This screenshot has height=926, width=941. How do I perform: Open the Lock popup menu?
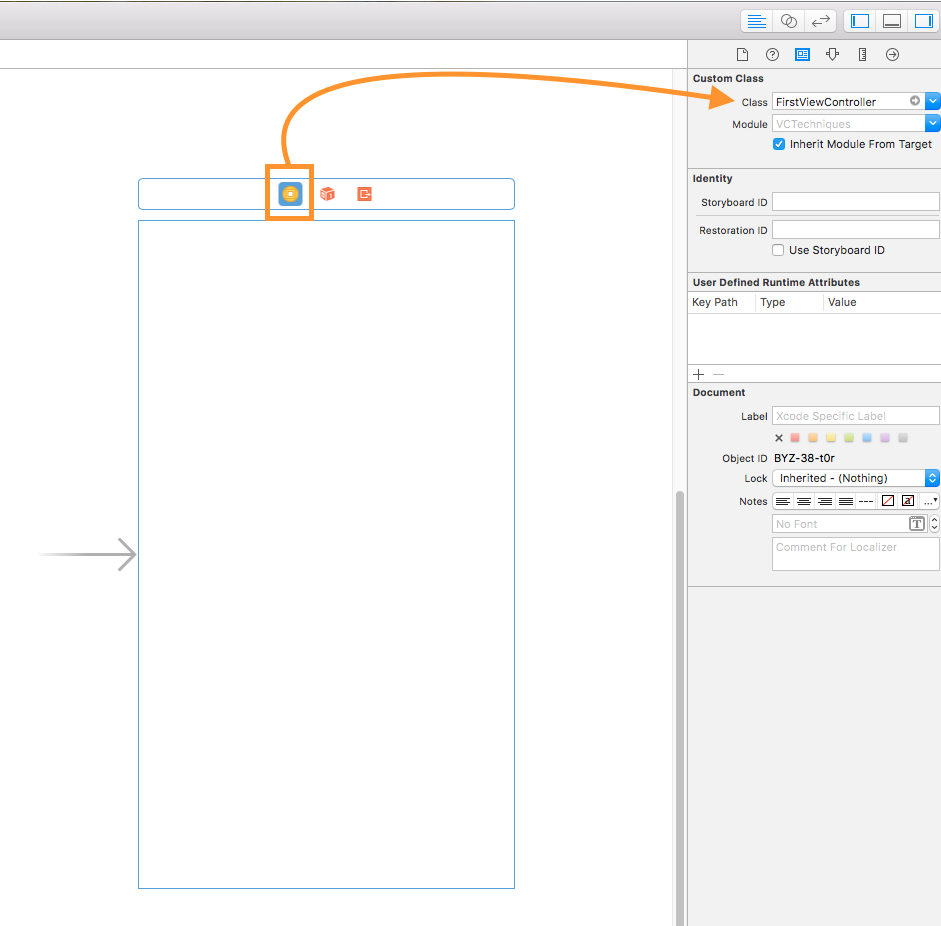(x=856, y=478)
